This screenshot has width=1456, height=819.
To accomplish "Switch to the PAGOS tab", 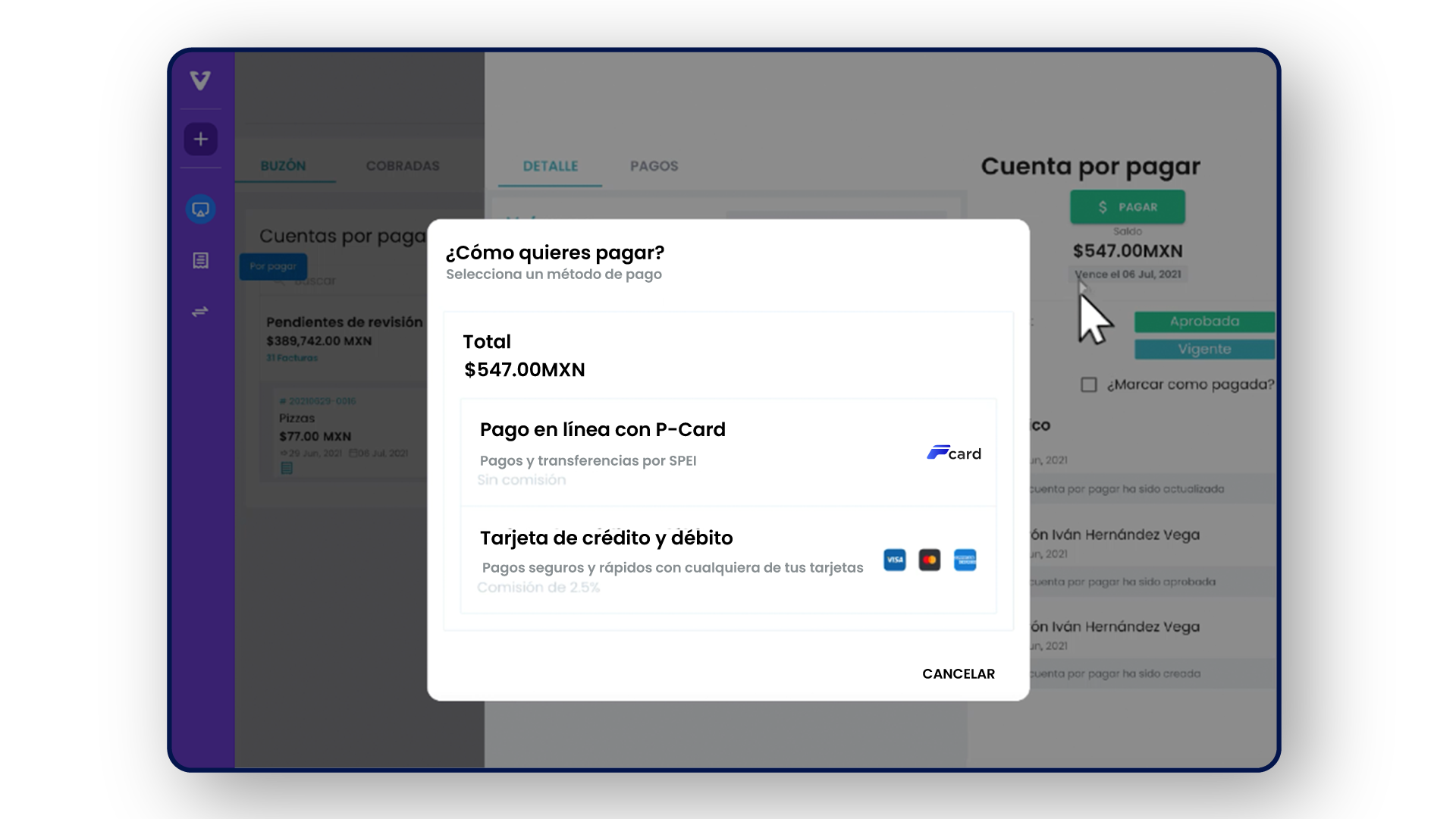I will pos(654,166).
